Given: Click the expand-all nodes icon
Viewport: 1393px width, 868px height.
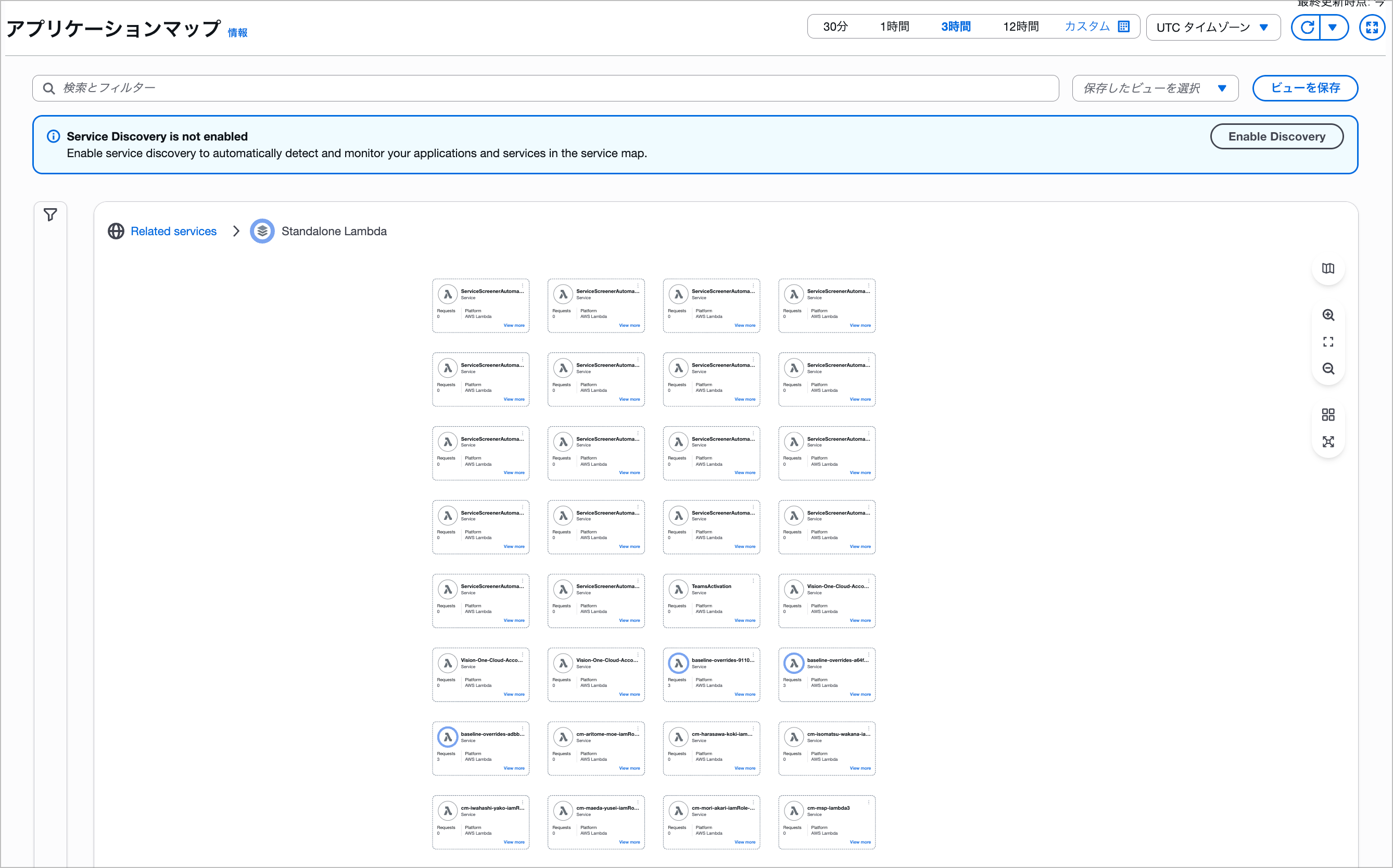Looking at the screenshot, I should tap(1327, 441).
